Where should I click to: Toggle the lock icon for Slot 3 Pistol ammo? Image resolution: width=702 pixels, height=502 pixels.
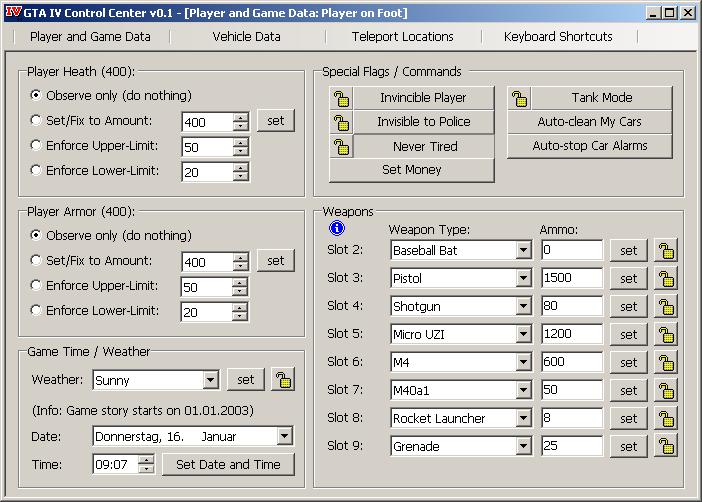[x=665, y=278]
